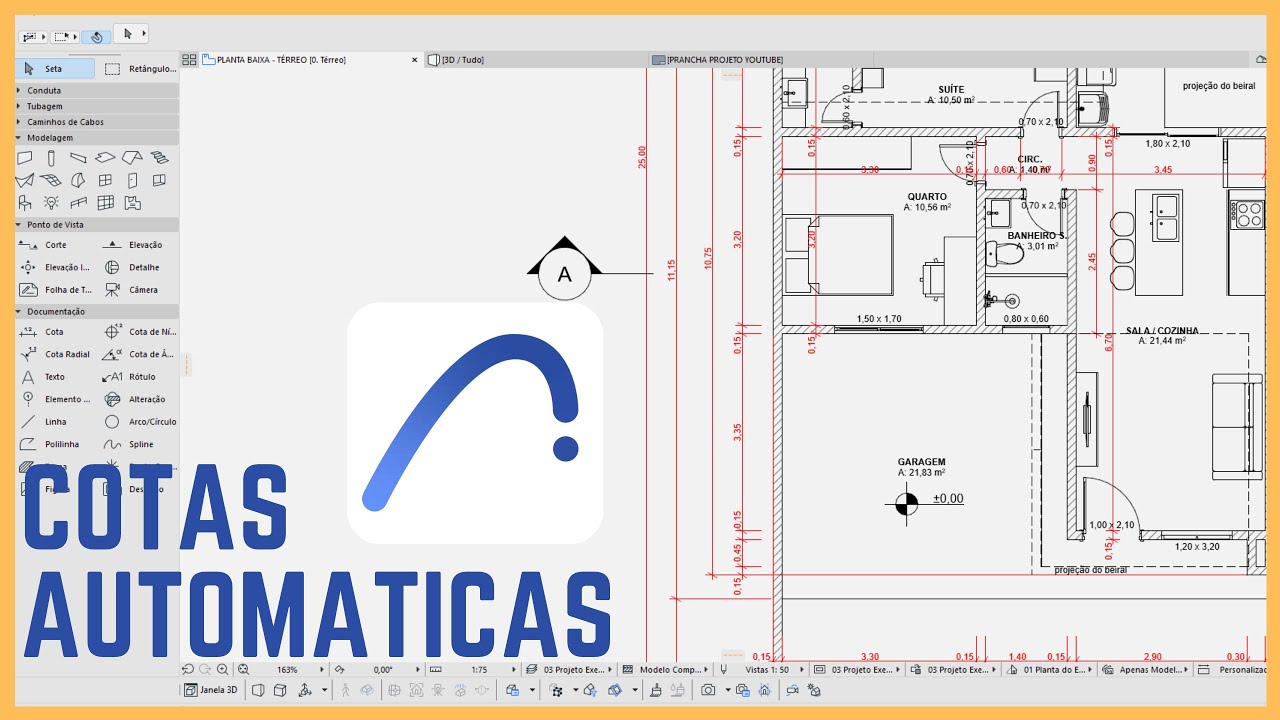Screen dimensions: 1280x720
Task: Click the zoom in magnifier icon
Action: point(222,669)
